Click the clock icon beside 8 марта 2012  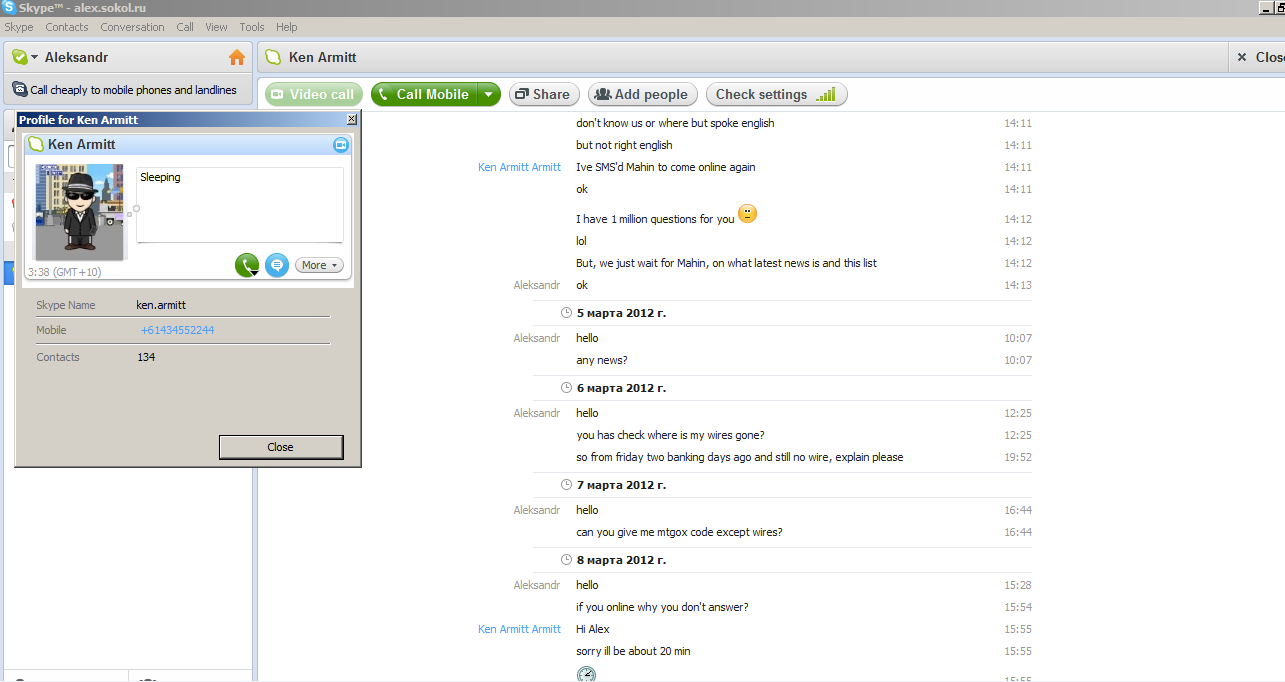pos(567,560)
